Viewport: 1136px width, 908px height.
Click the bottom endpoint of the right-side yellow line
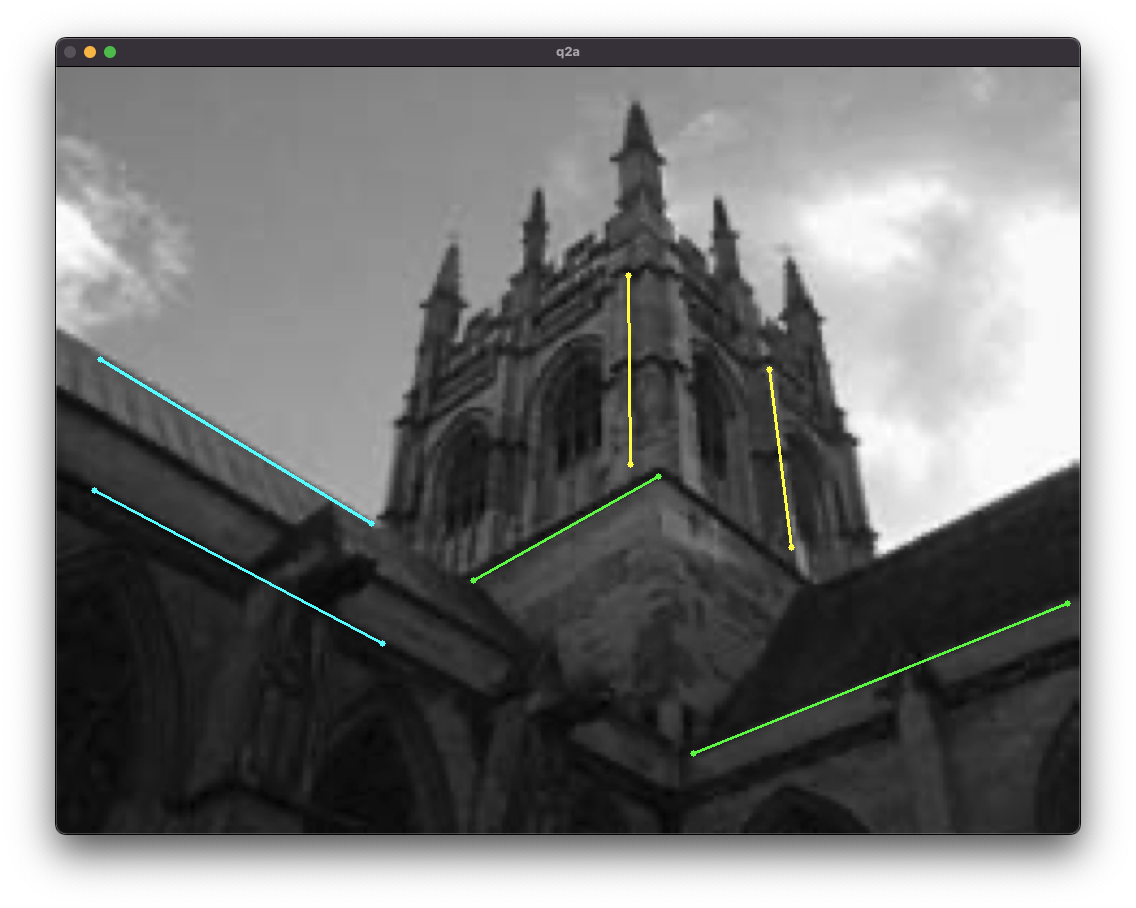[791, 548]
